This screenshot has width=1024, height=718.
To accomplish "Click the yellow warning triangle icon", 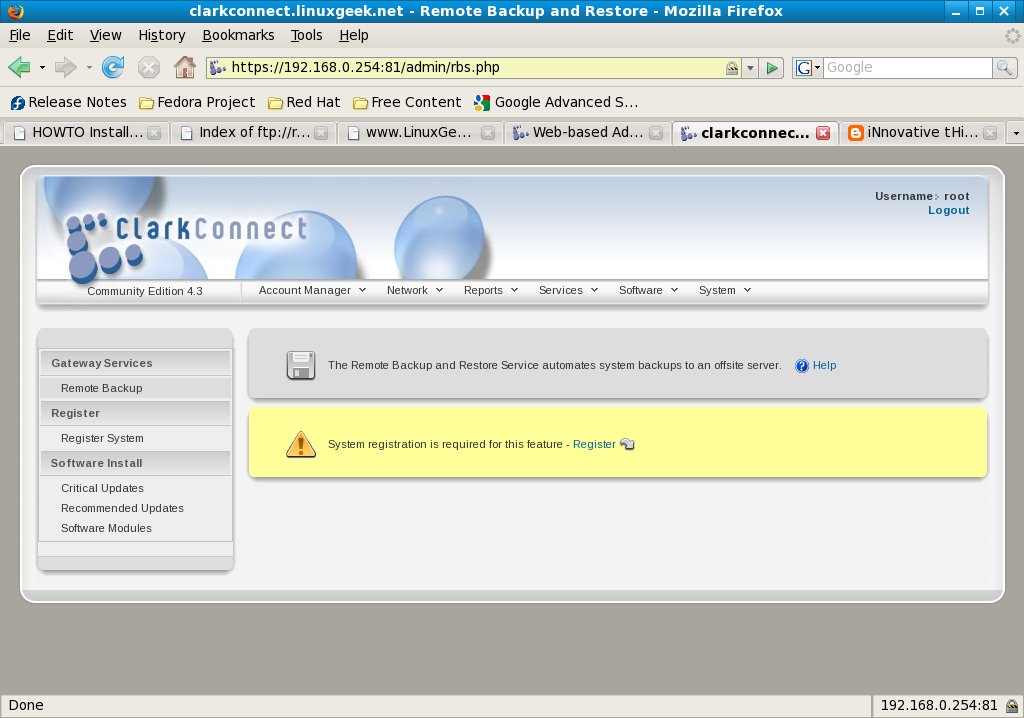I will pyautogui.click(x=301, y=444).
